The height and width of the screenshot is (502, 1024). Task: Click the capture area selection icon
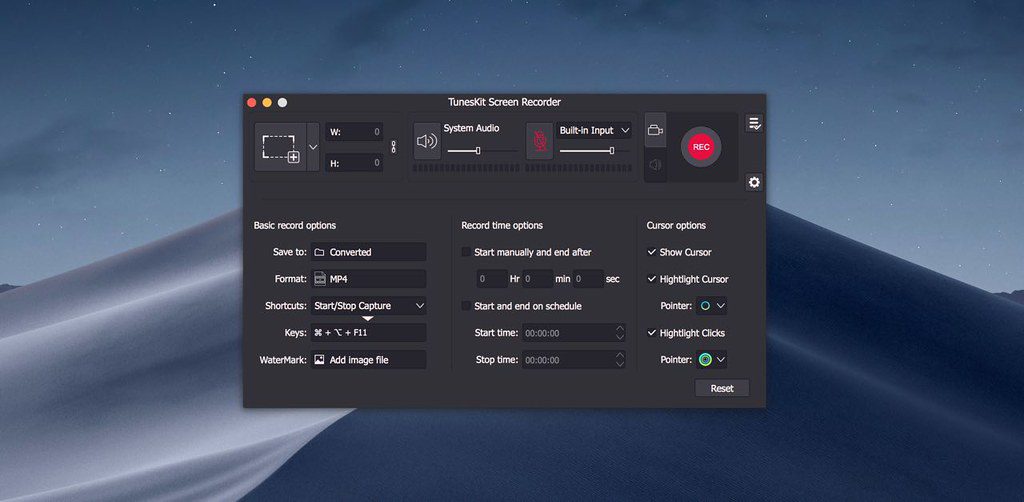[281, 148]
